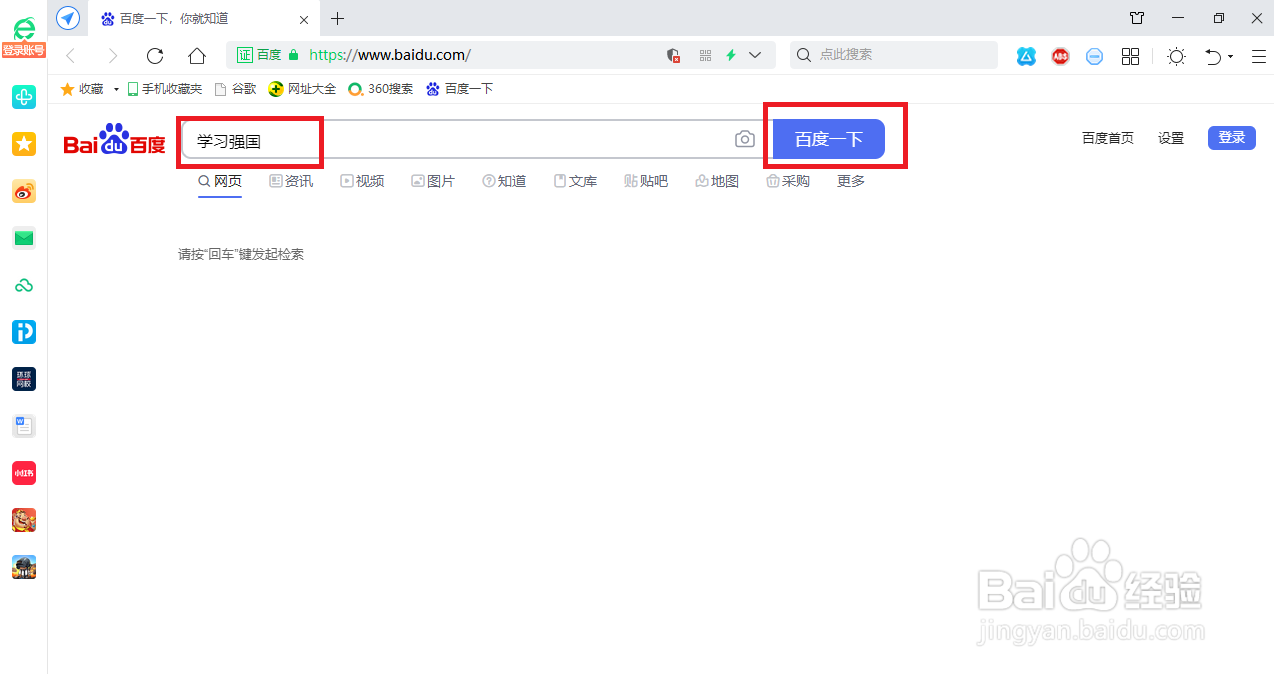
Task: Toggle day/night mode with sun icon
Action: click(x=1176, y=56)
